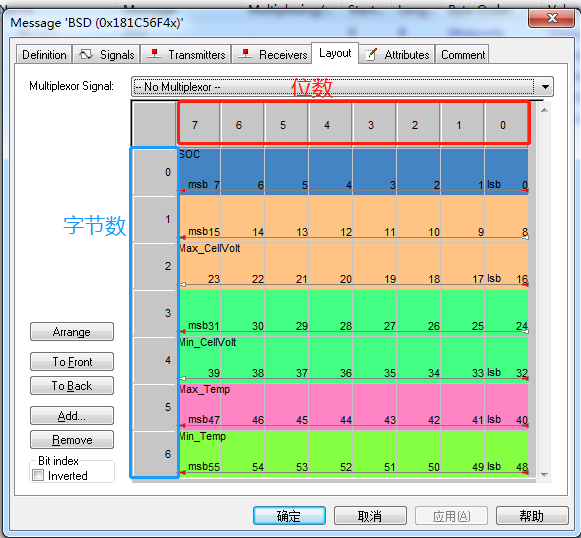Click the Arrange button
The image size is (581, 538).
(72, 332)
